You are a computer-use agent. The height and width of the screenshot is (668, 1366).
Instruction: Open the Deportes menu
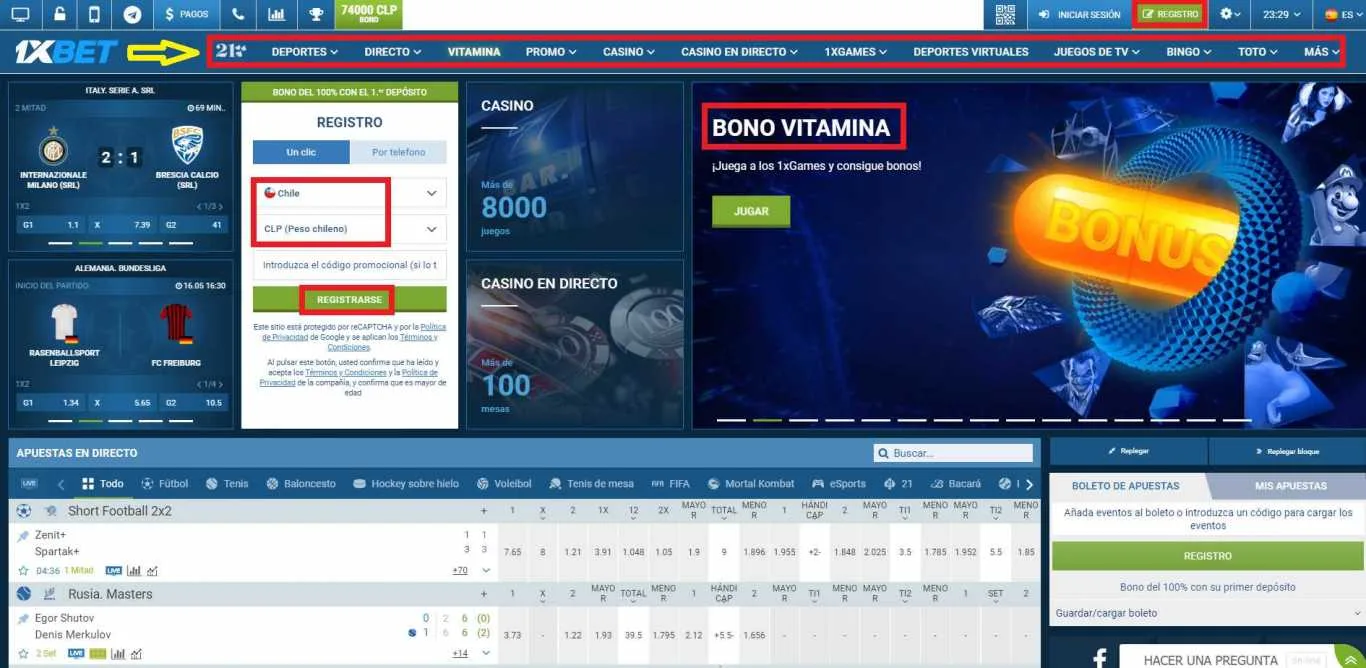pyautogui.click(x=305, y=52)
